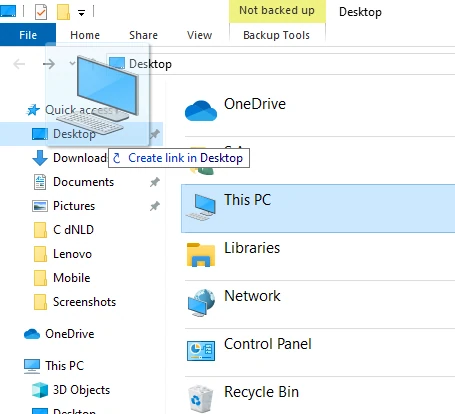Open the Mobile folder
Viewport: 455px width, 414px height.
[x=72, y=278]
